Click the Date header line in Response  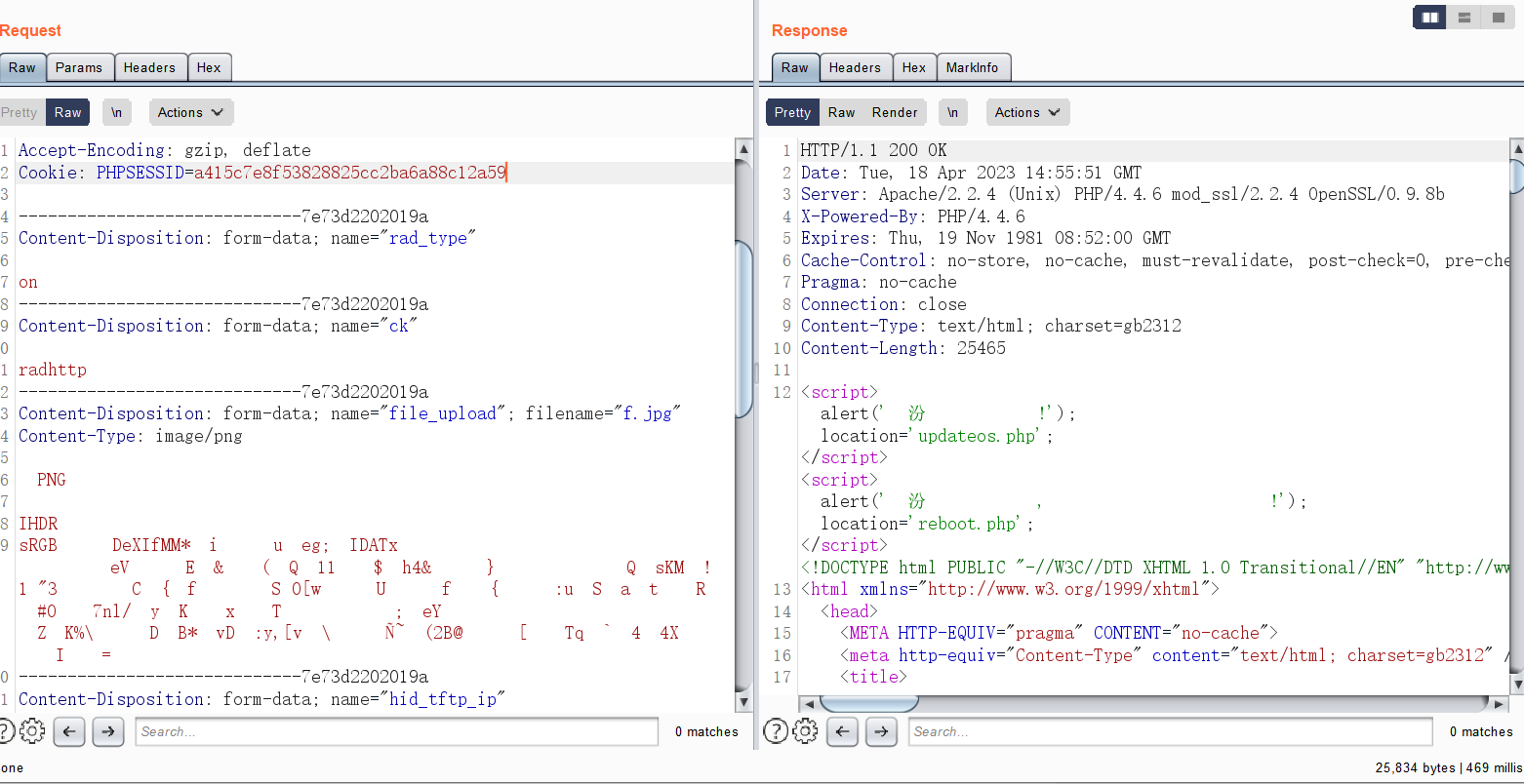[x=971, y=173]
